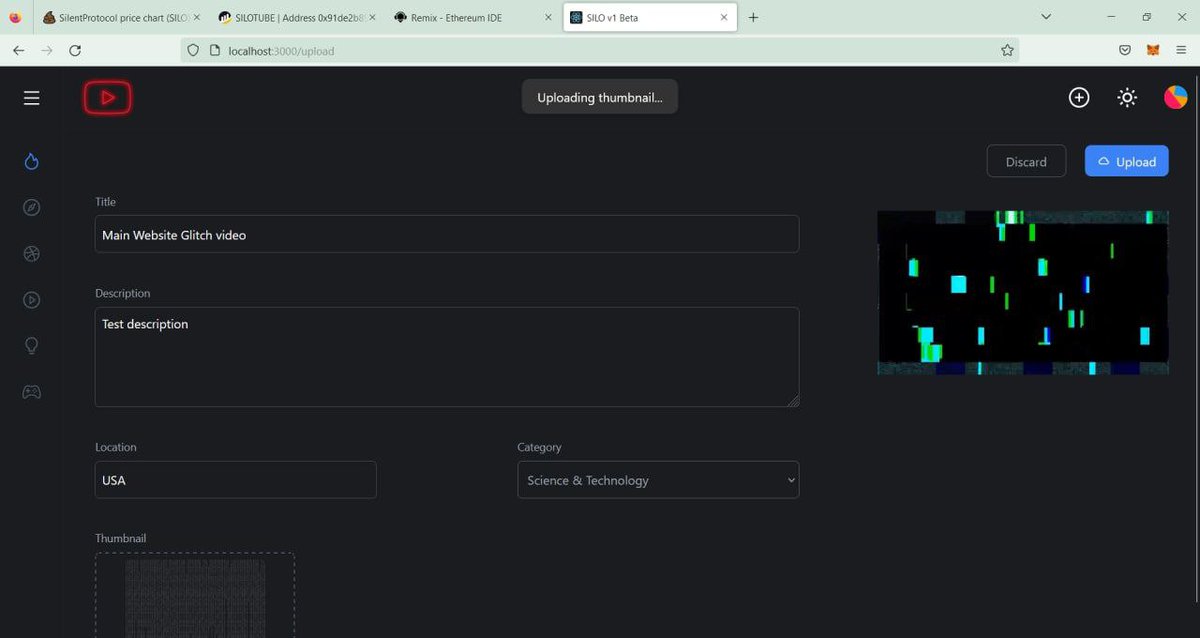Click the blue Upload button
The width and height of the screenshot is (1200, 638).
pyautogui.click(x=1127, y=161)
